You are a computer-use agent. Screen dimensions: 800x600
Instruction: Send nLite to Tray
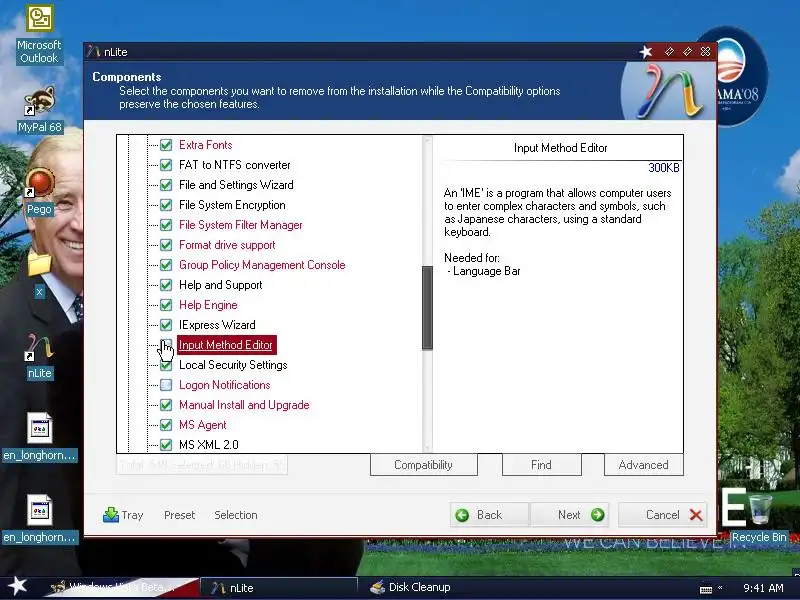tap(123, 515)
